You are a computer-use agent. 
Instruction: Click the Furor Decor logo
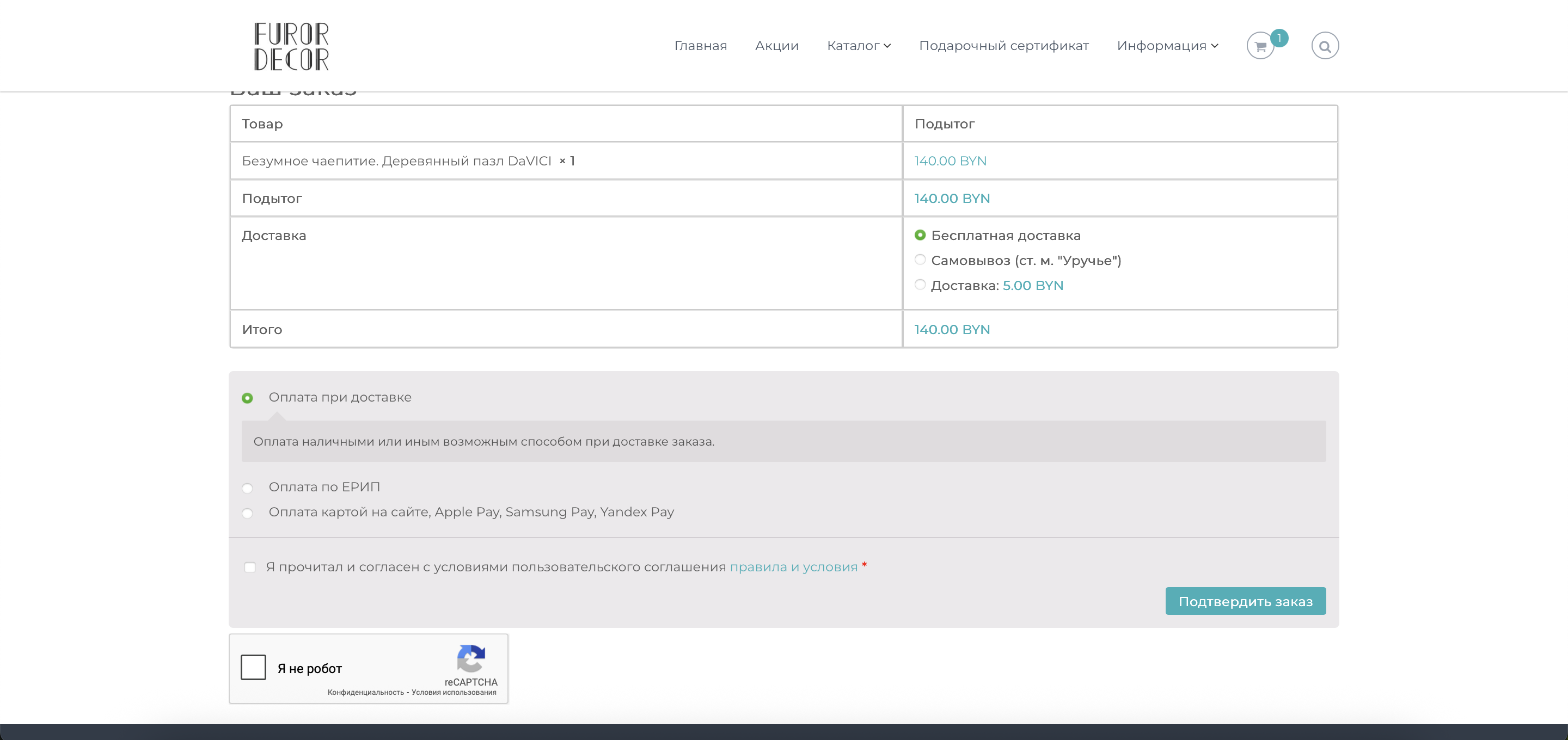coord(291,46)
